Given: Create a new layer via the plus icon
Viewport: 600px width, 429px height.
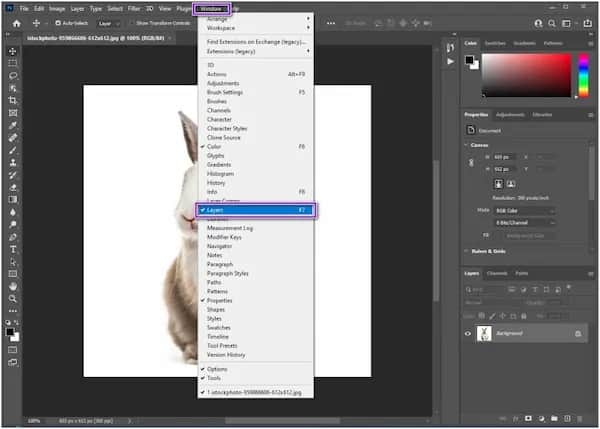Looking at the screenshot, I should (567, 419).
